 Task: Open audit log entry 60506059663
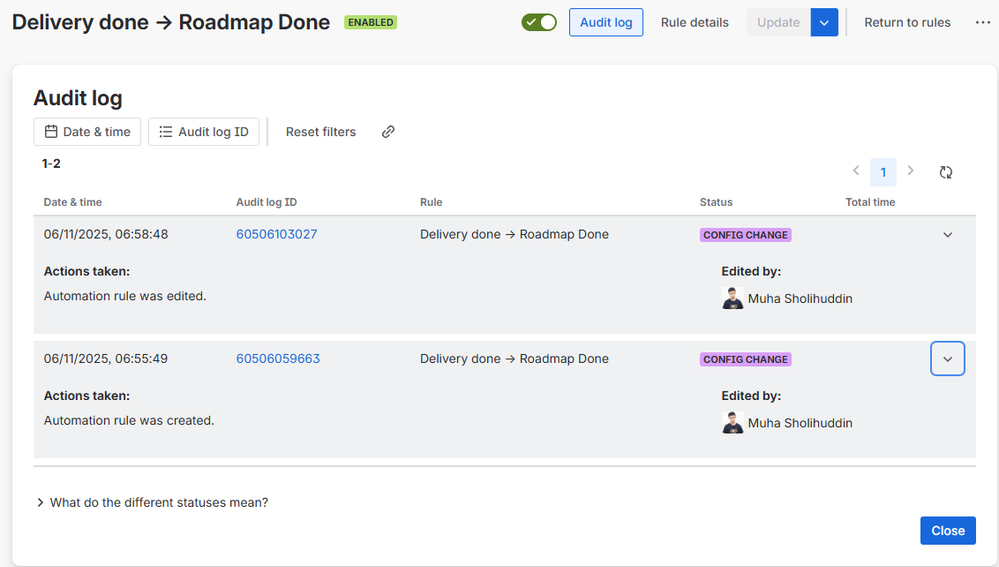tap(278, 359)
